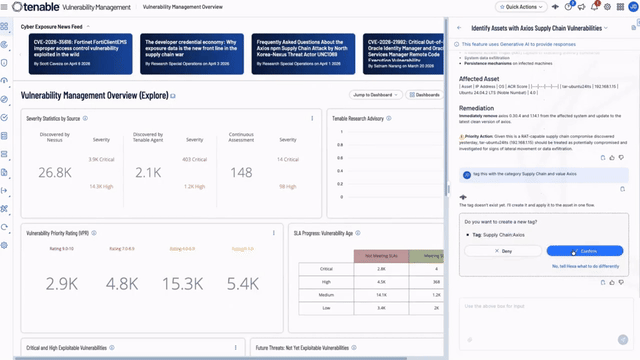The height and width of the screenshot is (360, 640).
Task: Click icon next to Vulnerability Management Overview title
Action: [173, 96]
